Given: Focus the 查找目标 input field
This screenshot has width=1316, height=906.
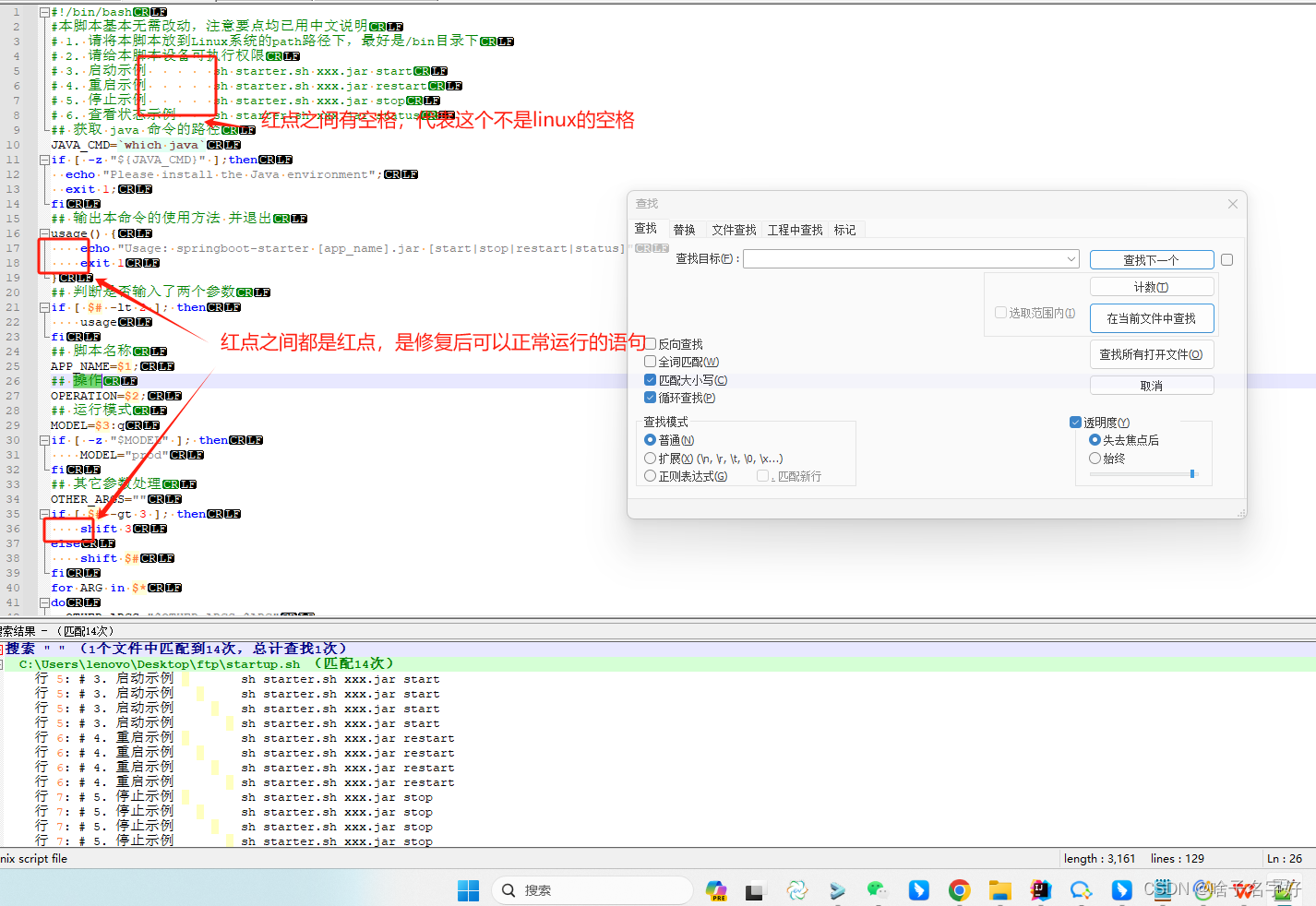Looking at the screenshot, I should coord(904,259).
